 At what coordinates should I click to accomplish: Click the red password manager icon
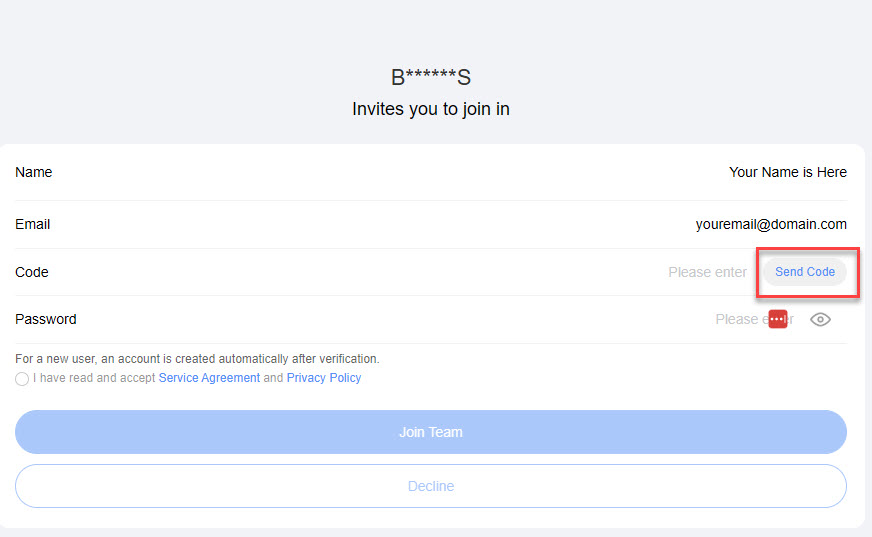(778, 319)
